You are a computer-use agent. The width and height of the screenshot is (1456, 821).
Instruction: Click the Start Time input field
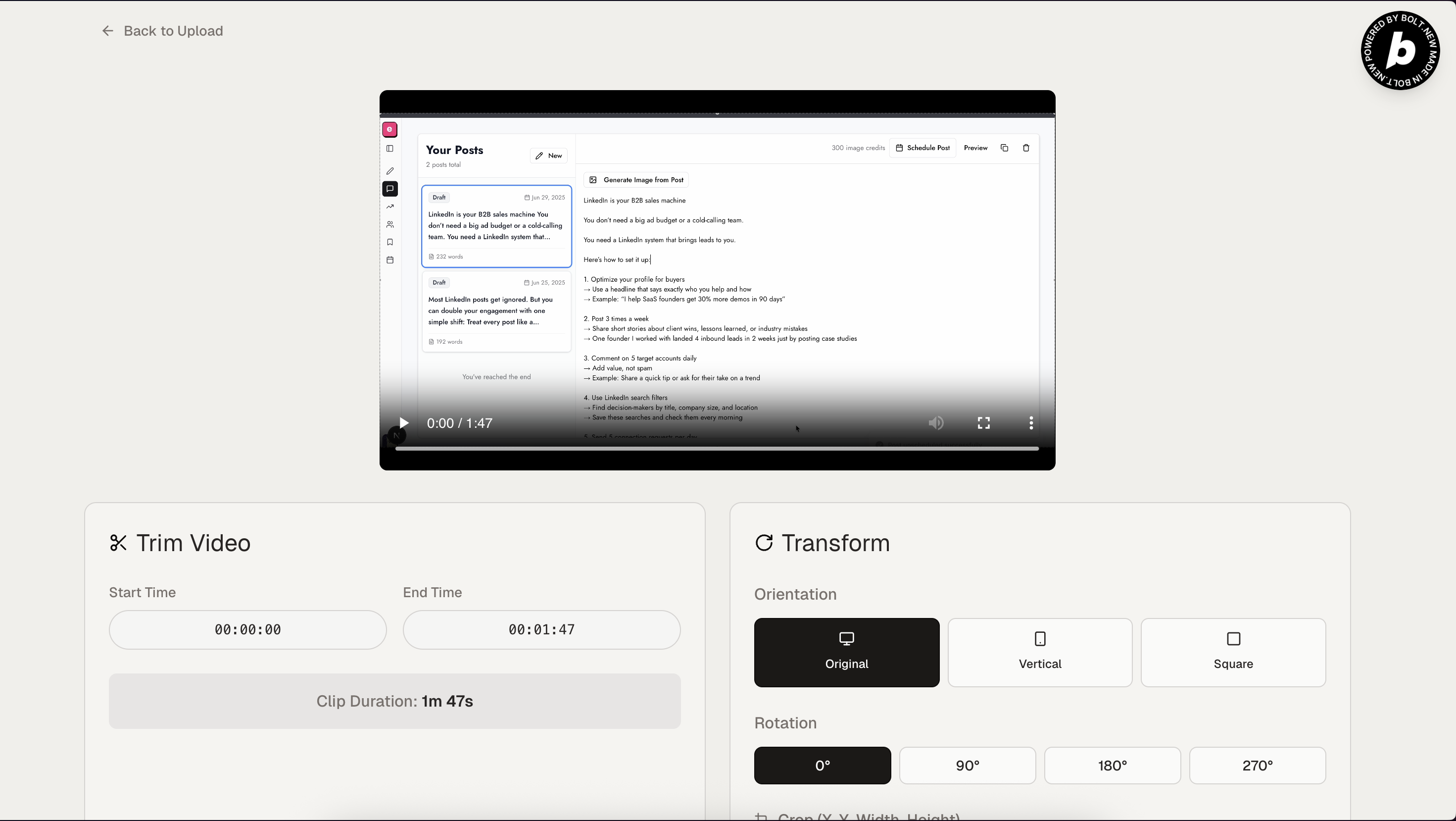click(x=247, y=629)
